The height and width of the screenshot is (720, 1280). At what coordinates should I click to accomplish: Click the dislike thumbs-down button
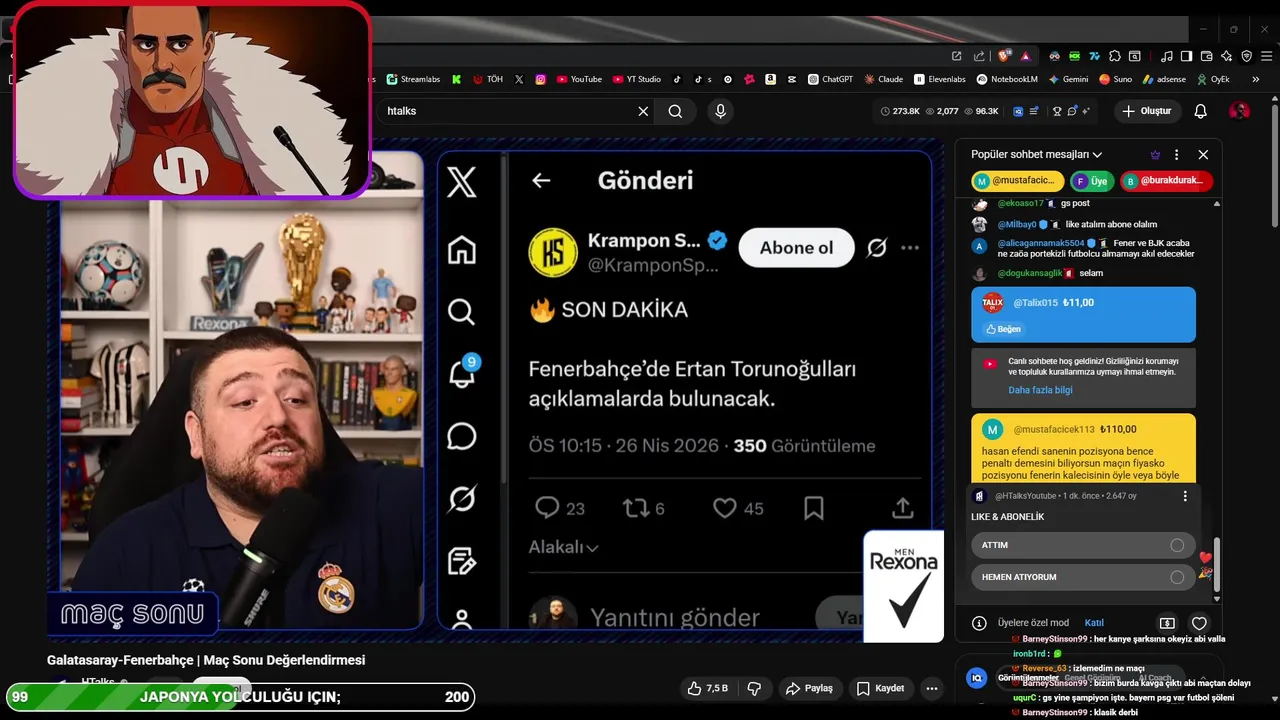pos(754,688)
